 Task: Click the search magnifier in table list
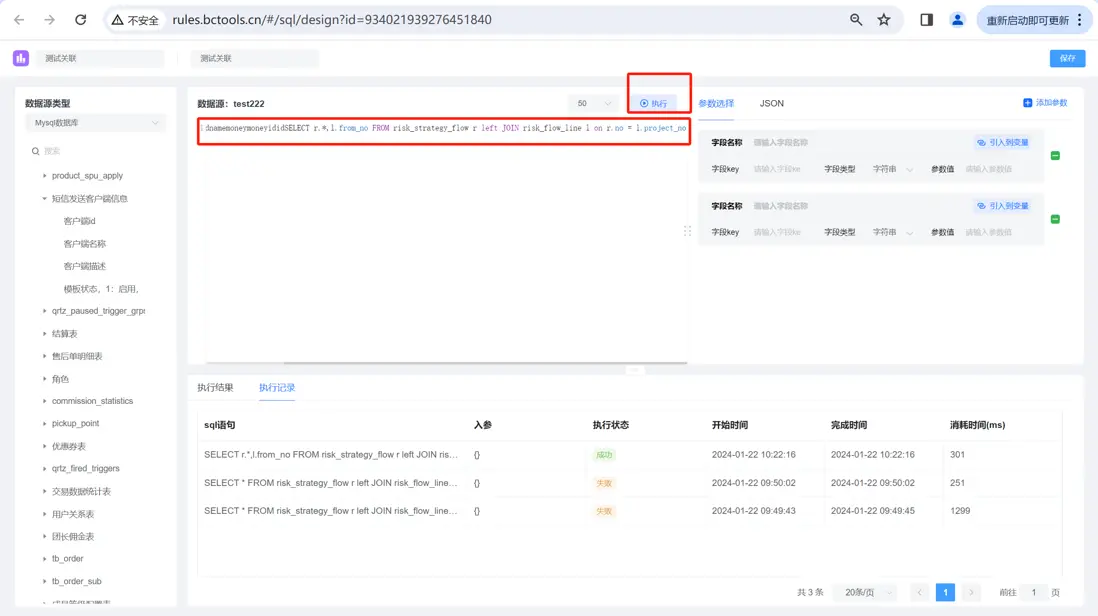pos(35,151)
